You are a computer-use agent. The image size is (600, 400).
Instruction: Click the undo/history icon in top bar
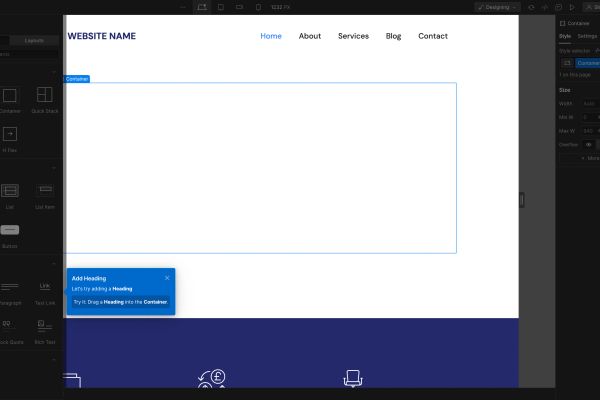(x=531, y=7)
